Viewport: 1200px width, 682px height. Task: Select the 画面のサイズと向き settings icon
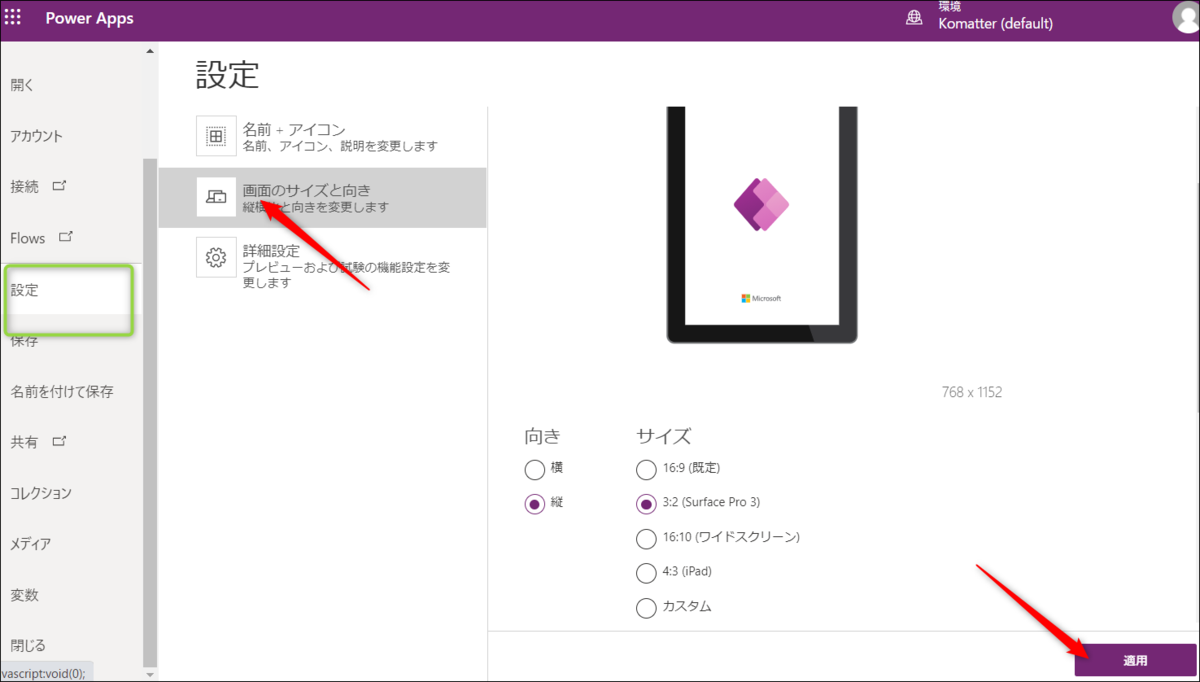click(x=215, y=196)
